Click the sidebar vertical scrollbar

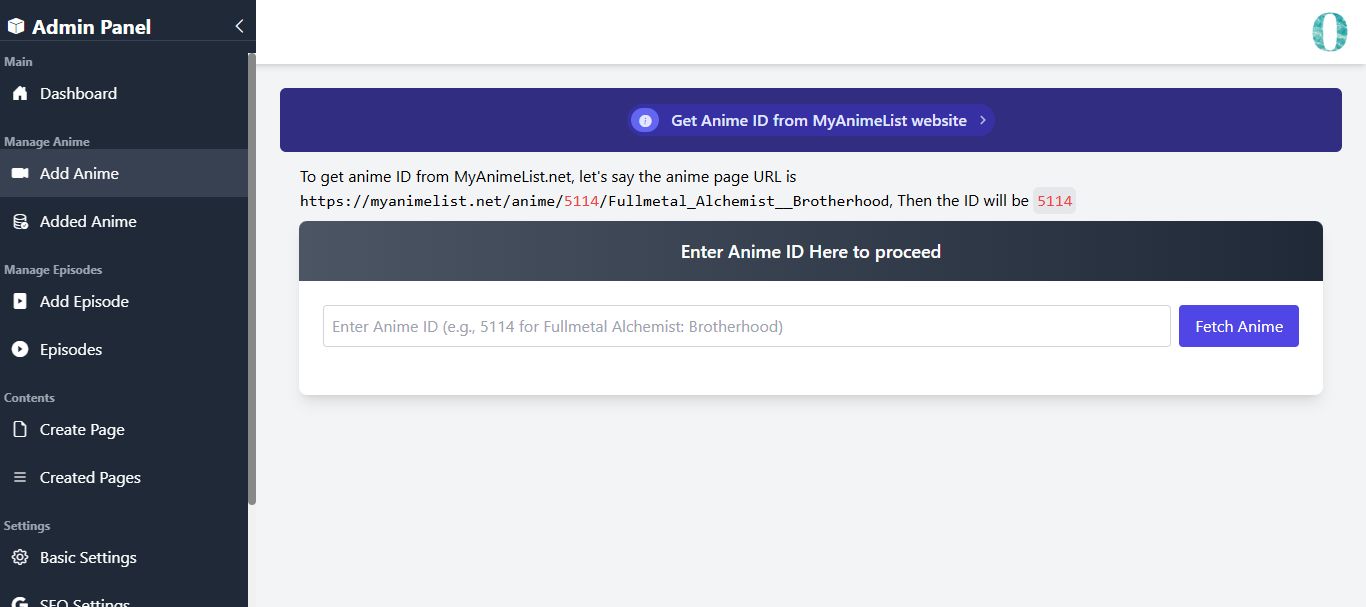click(252, 280)
